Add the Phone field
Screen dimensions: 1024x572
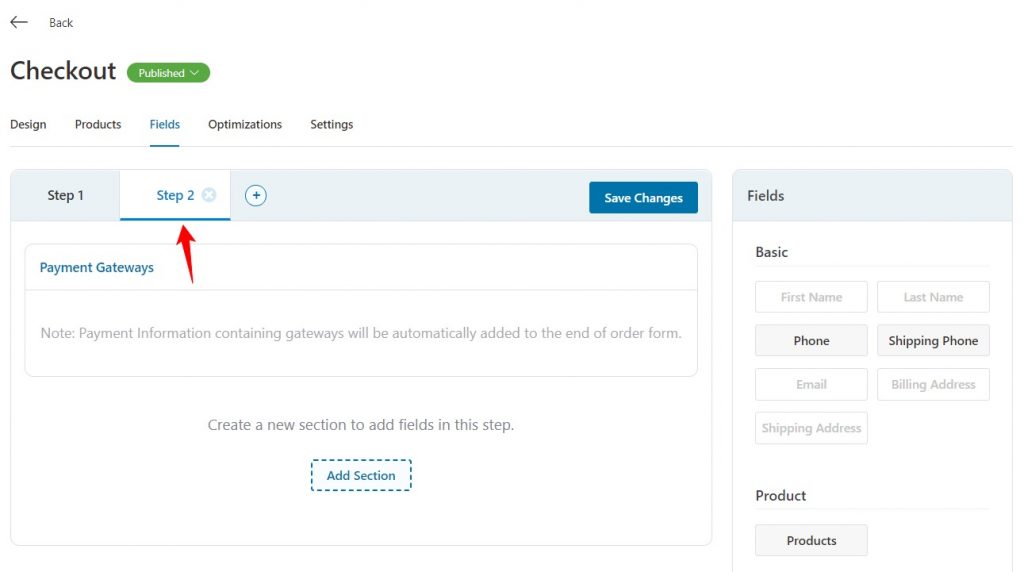coord(811,340)
